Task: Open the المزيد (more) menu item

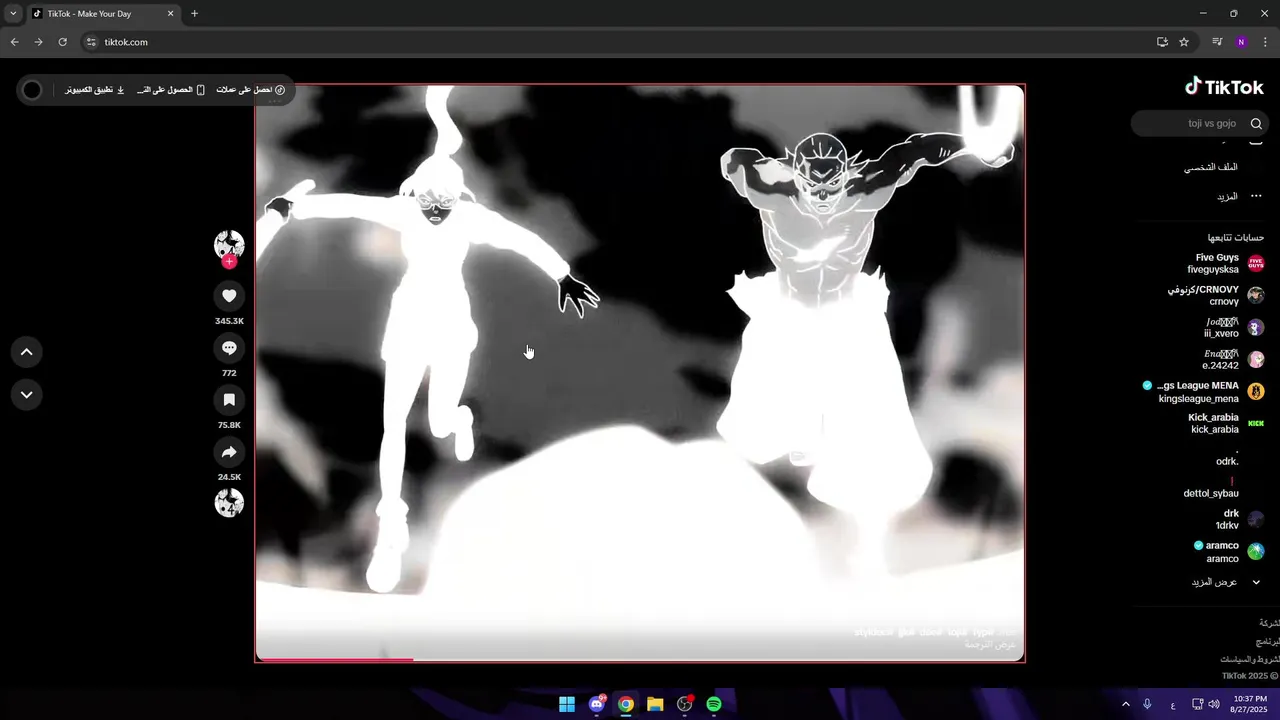Action: coord(1227,197)
